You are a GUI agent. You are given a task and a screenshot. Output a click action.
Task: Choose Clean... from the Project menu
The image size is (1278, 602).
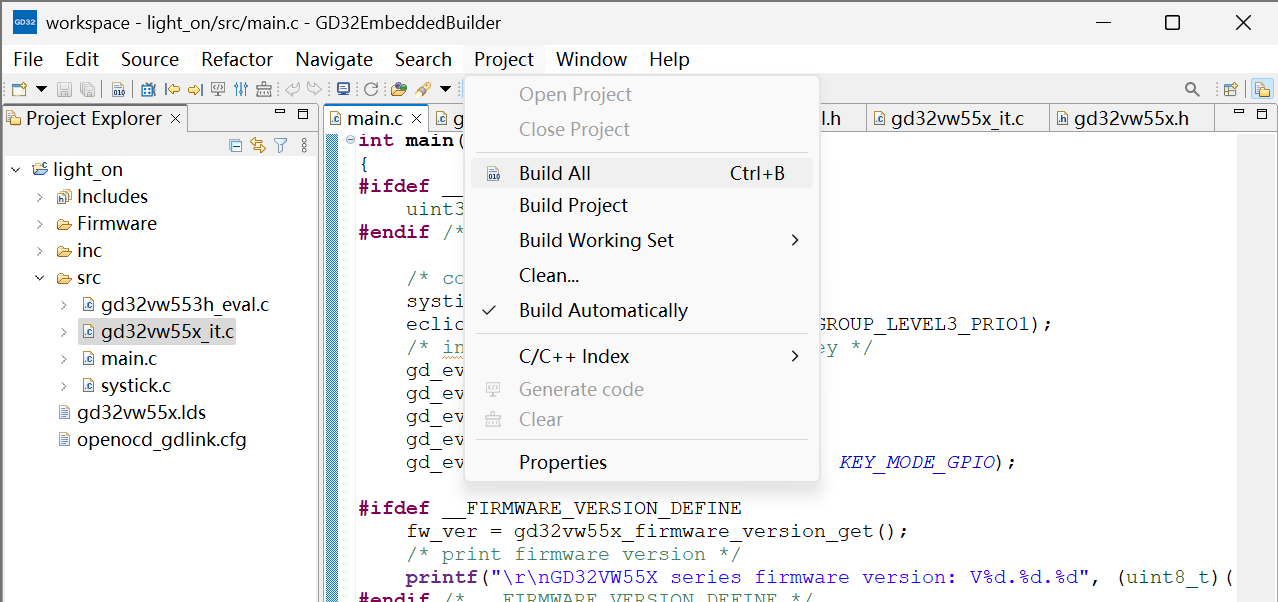[642, 276]
